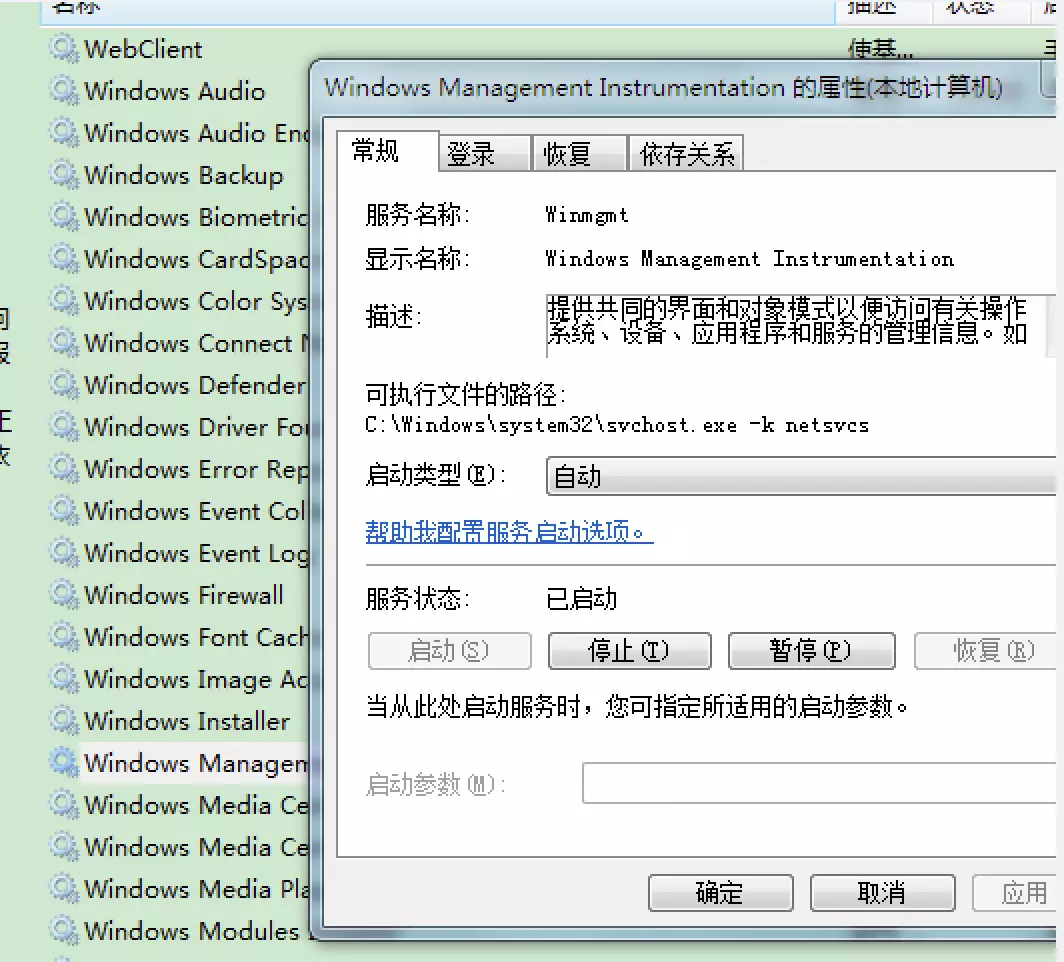Open the 启动类型 startup type dropdown

pyautogui.click(x=801, y=476)
